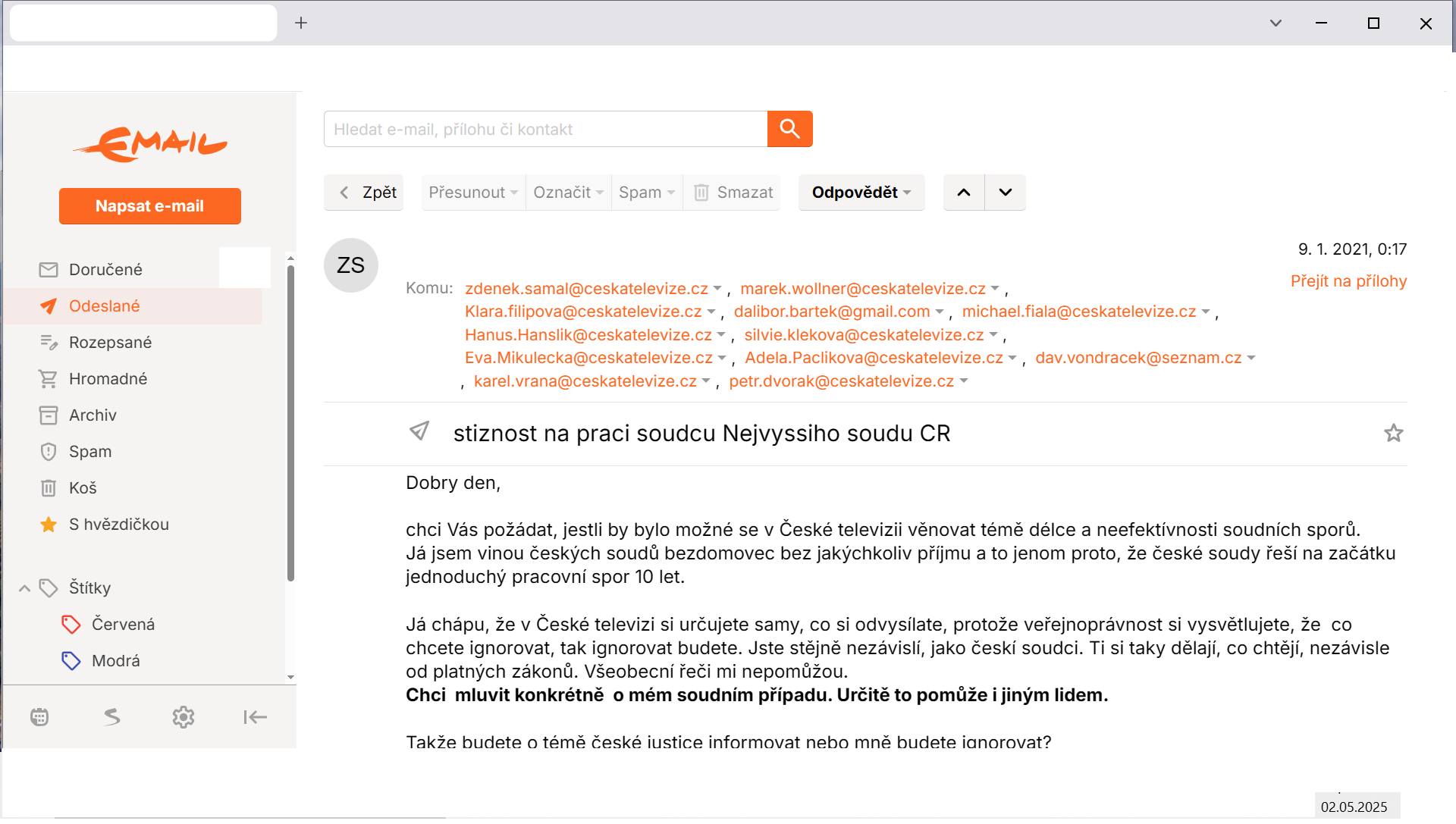Viewport: 1456px width, 824px height.
Task: Collapse sidebar with the arrow-to-bar icon
Action: click(x=256, y=717)
